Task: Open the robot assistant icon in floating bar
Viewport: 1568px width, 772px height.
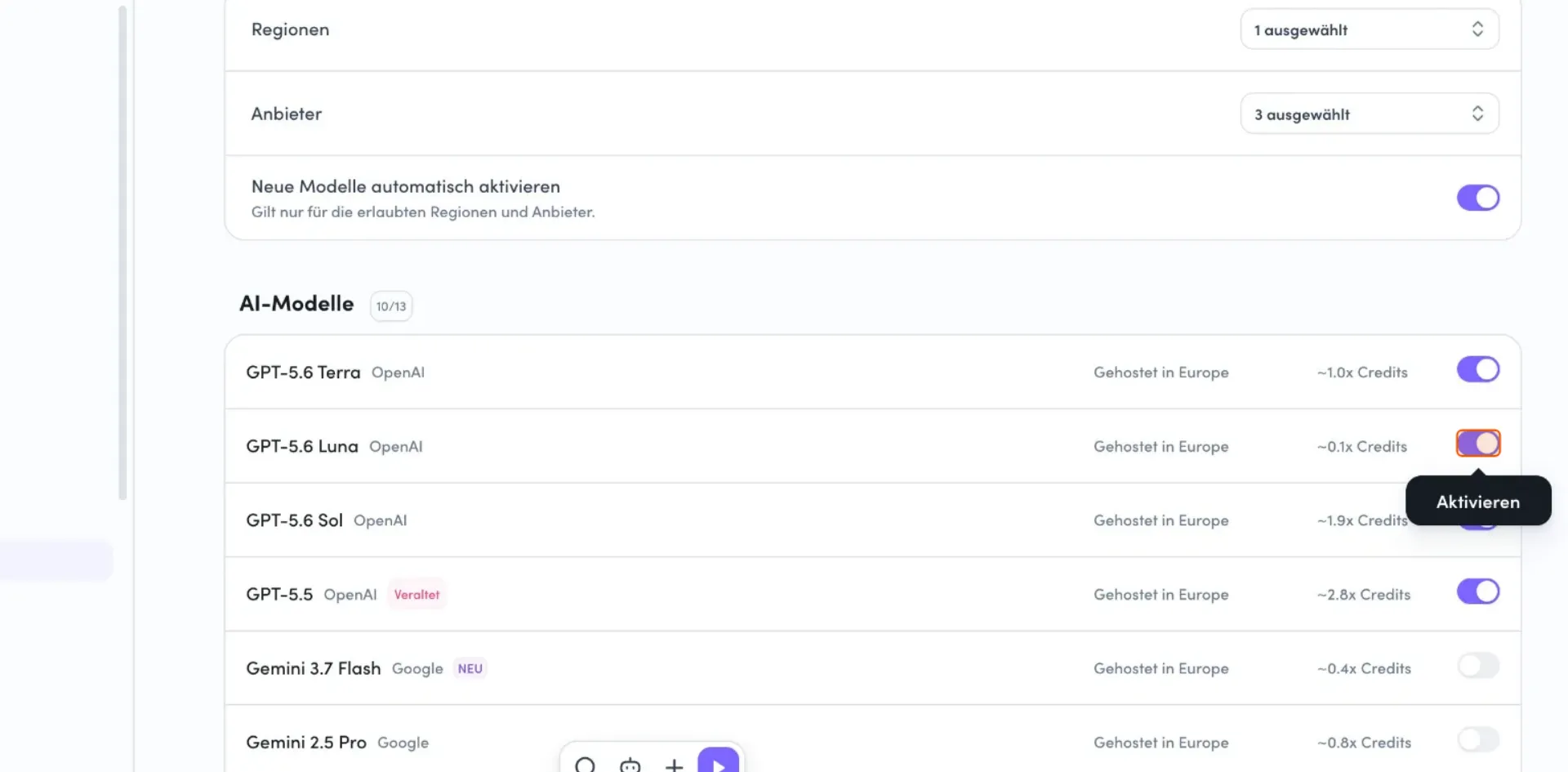Action: click(x=630, y=765)
